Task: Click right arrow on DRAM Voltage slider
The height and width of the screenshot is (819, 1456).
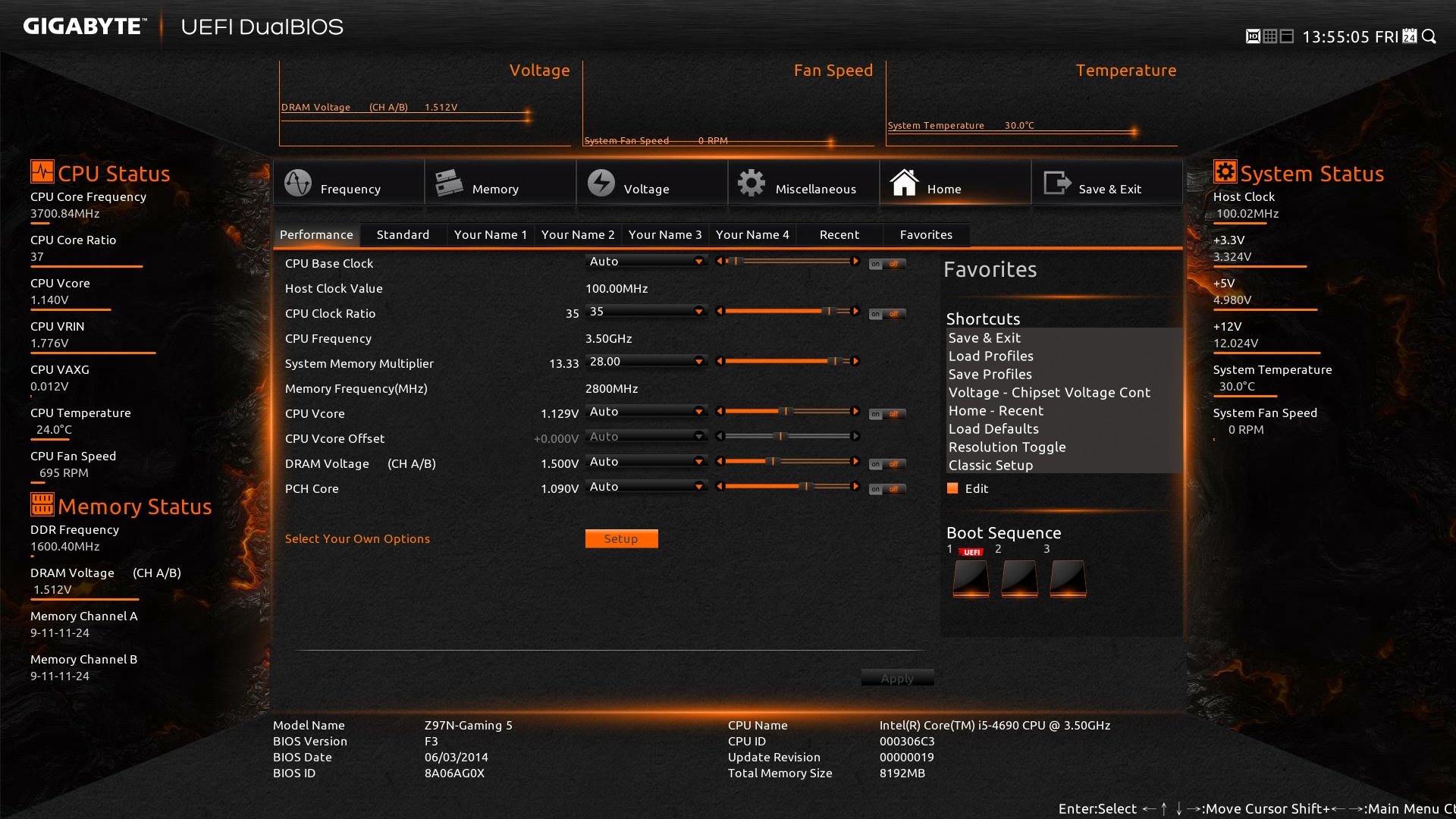Action: pyautogui.click(x=855, y=461)
